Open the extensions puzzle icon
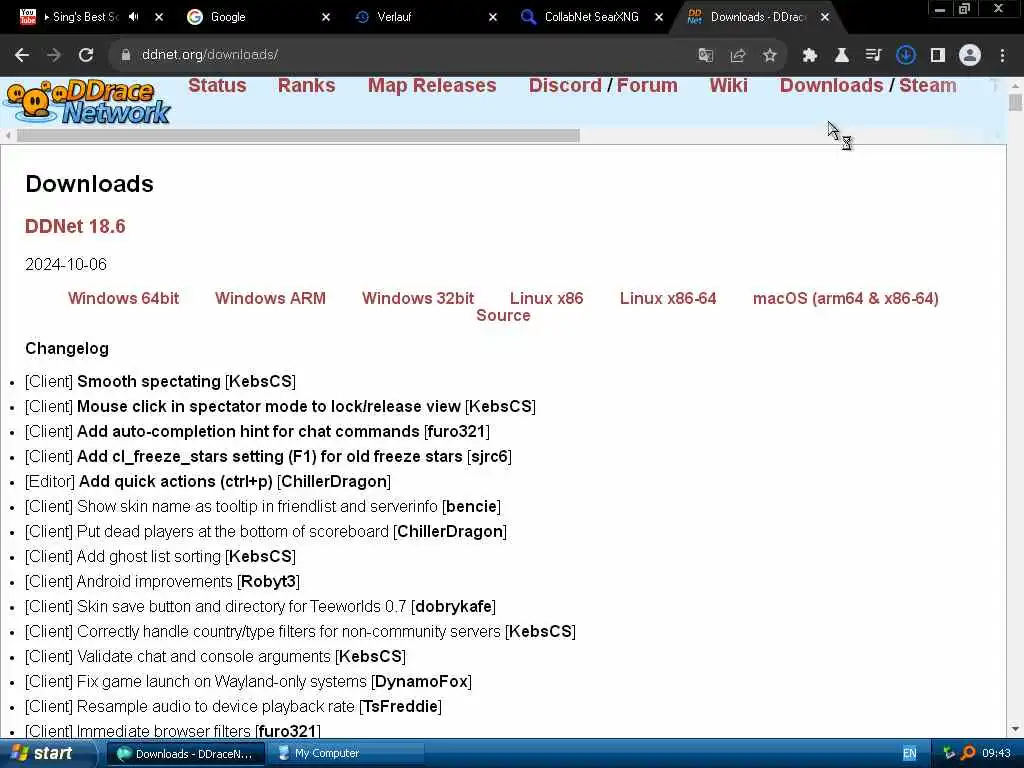This screenshot has width=1024, height=768. pyautogui.click(x=810, y=56)
